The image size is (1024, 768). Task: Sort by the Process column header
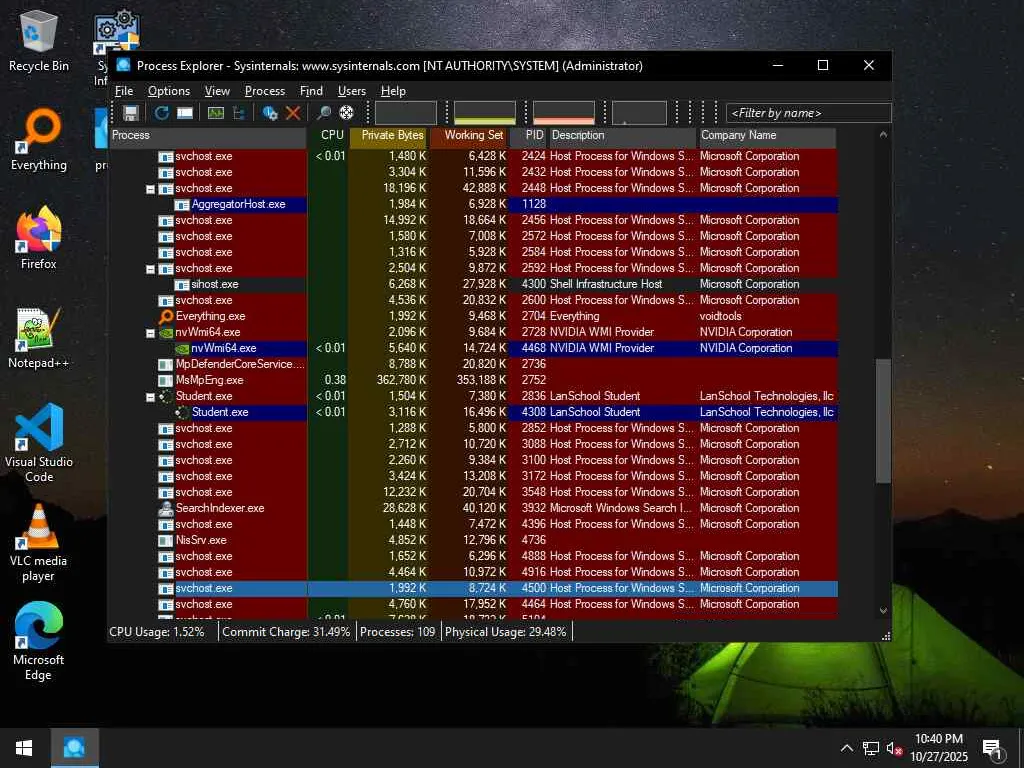(208, 135)
